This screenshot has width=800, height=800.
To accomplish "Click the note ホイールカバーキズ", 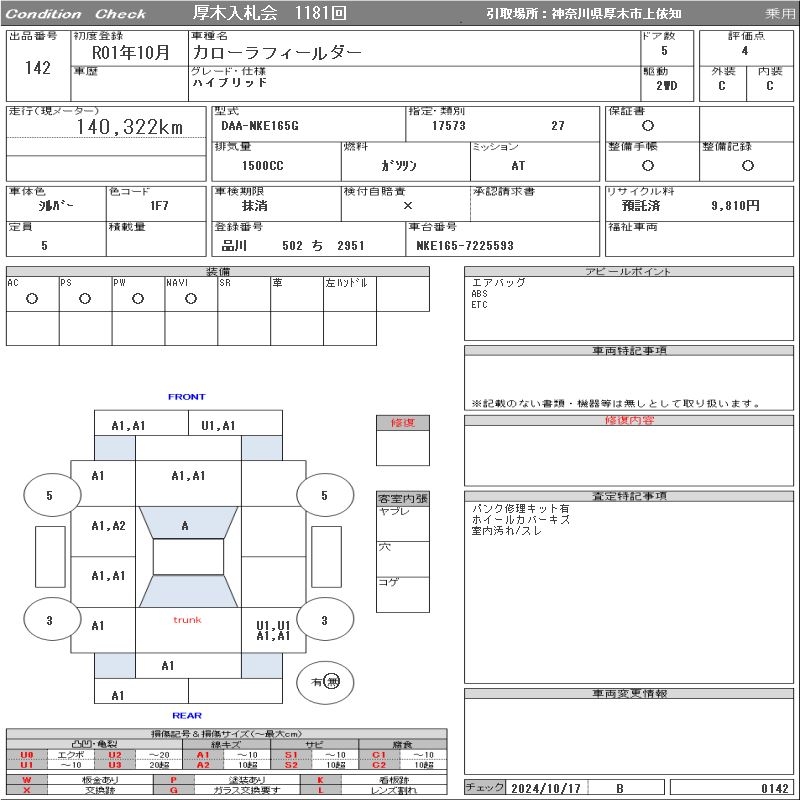I will (x=520, y=520).
